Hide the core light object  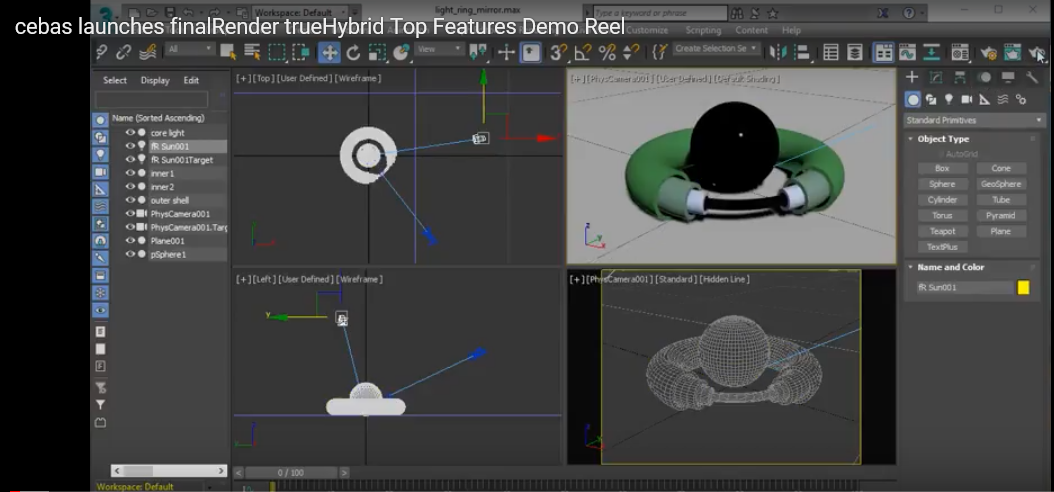coord(130,133)
